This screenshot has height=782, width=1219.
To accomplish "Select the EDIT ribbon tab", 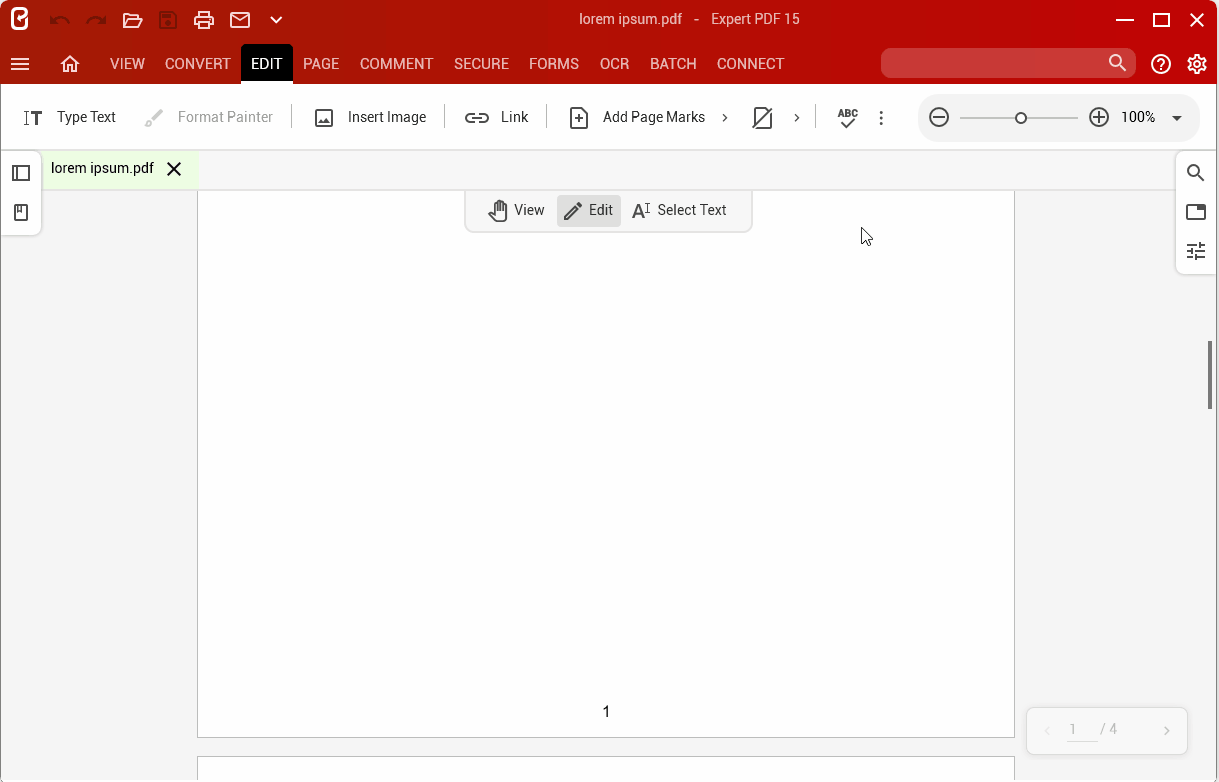I will pos(267,64).
